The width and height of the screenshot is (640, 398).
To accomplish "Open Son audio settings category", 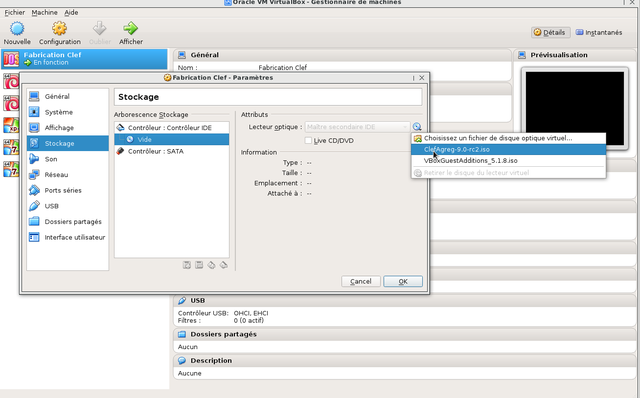I will (68, 159).
